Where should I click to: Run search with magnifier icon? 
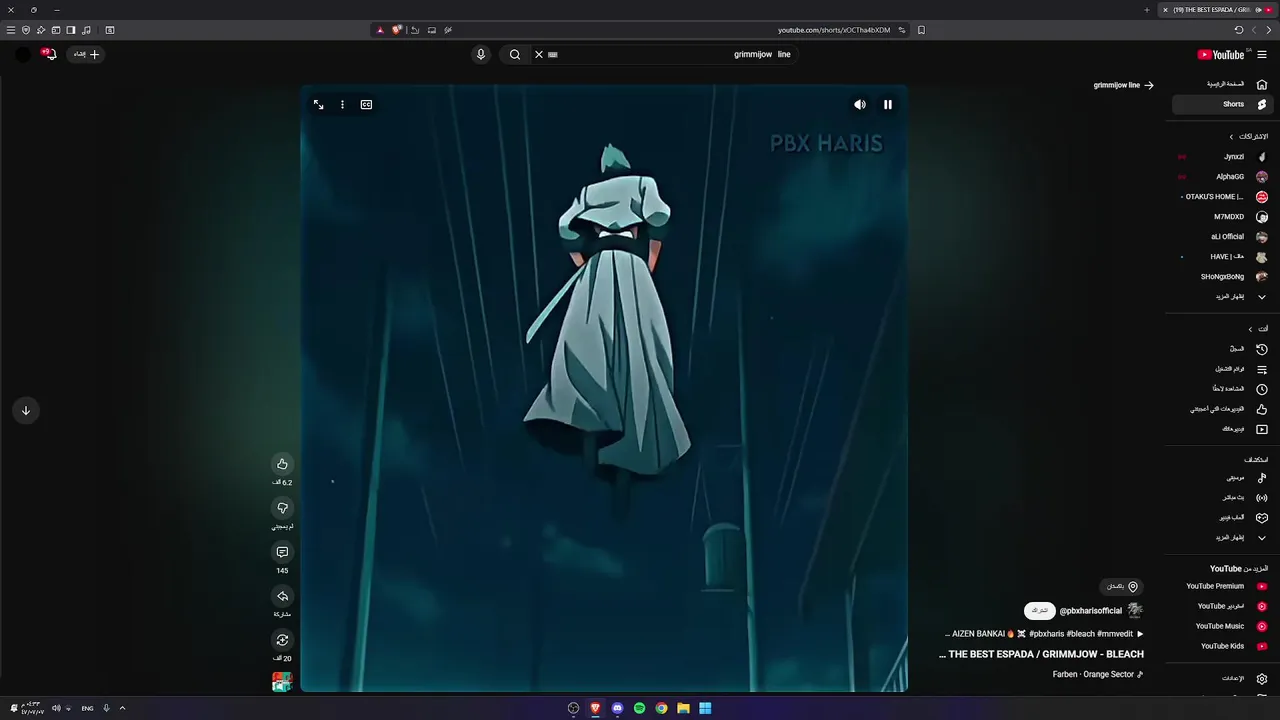tap(515, 55)
